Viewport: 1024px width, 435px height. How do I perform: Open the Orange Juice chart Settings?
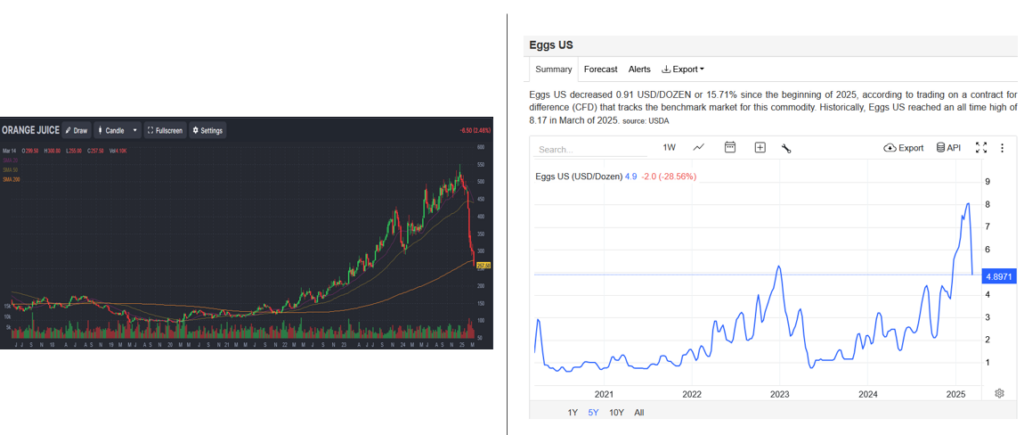click(x=208, y=130)
